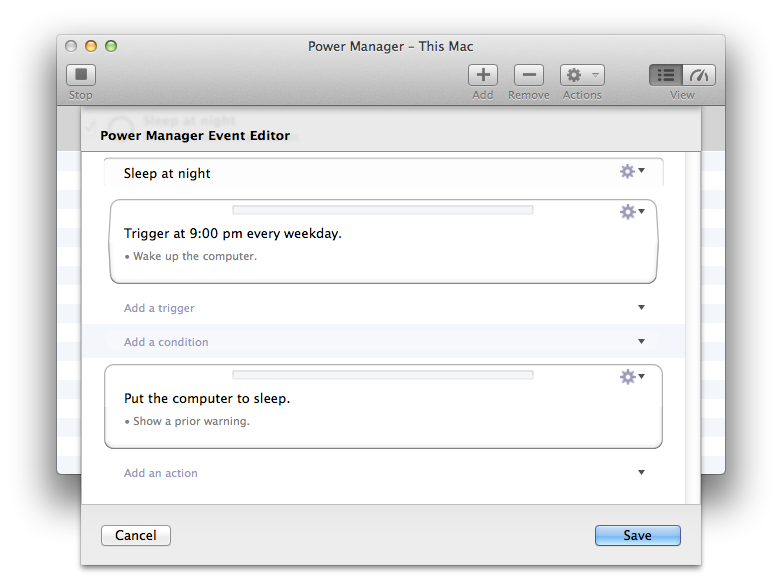The width and height of the screenshot is (782, 576).
Task: Save the event
Action: pos(637,535)
